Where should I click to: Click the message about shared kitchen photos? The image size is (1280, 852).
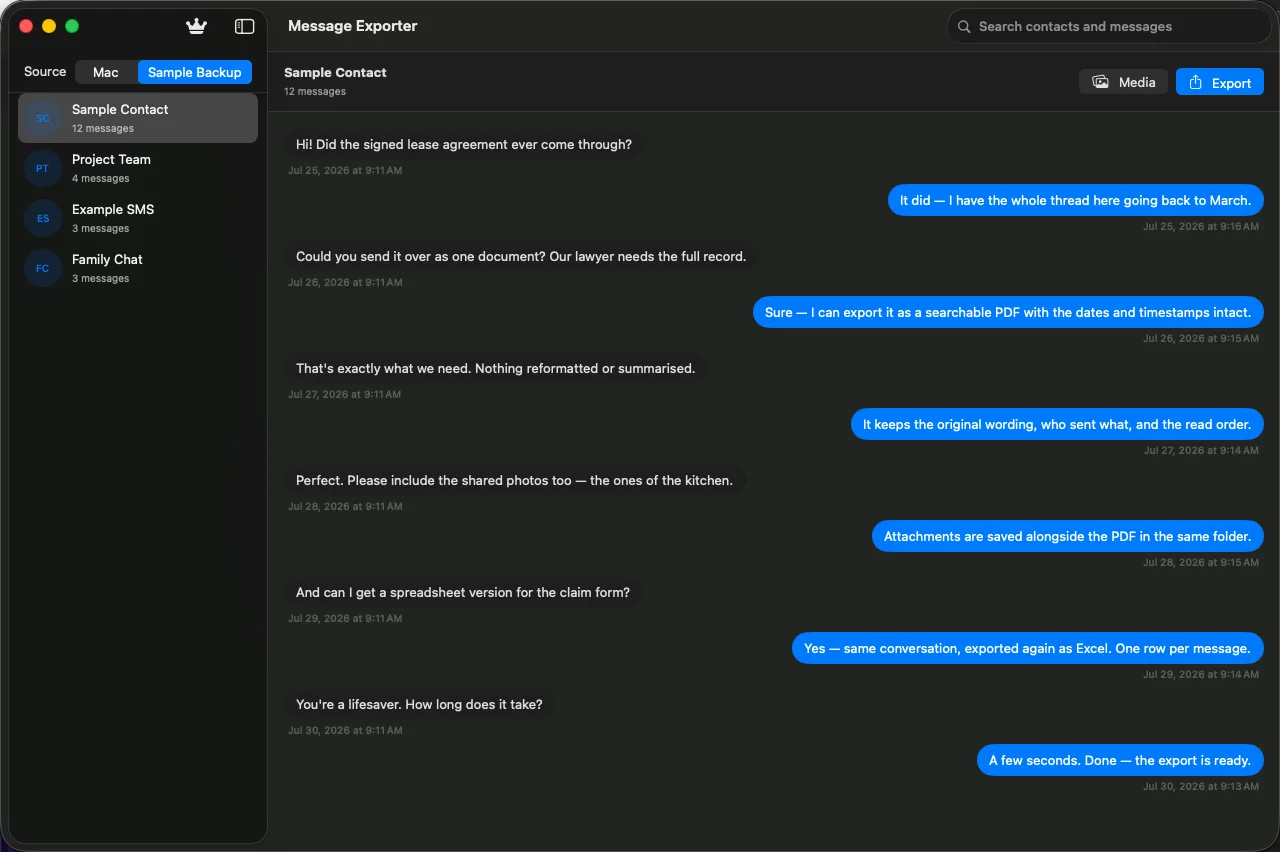pos(514,480)
